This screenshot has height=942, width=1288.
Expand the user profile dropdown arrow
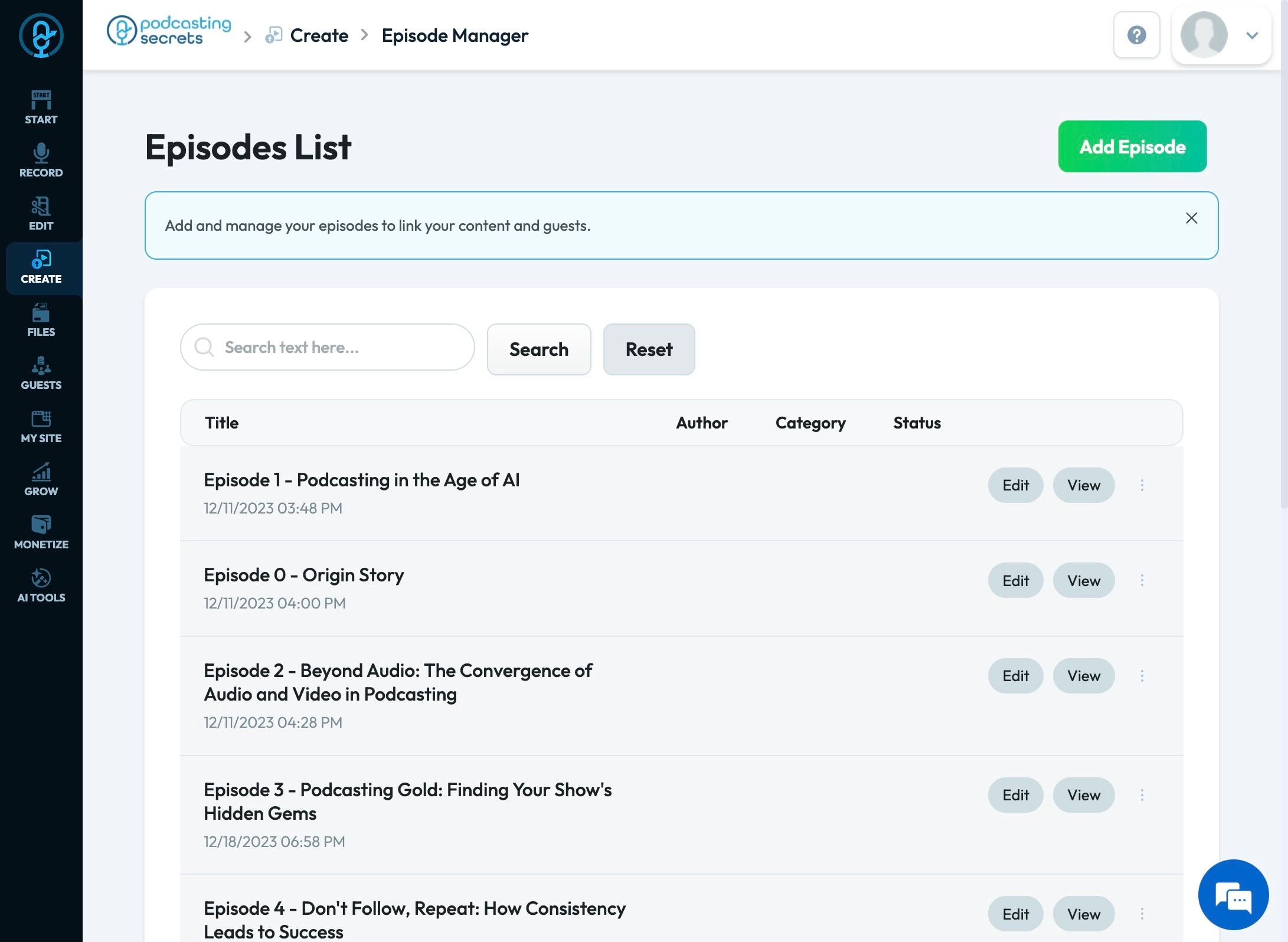tap(1252, 35)
